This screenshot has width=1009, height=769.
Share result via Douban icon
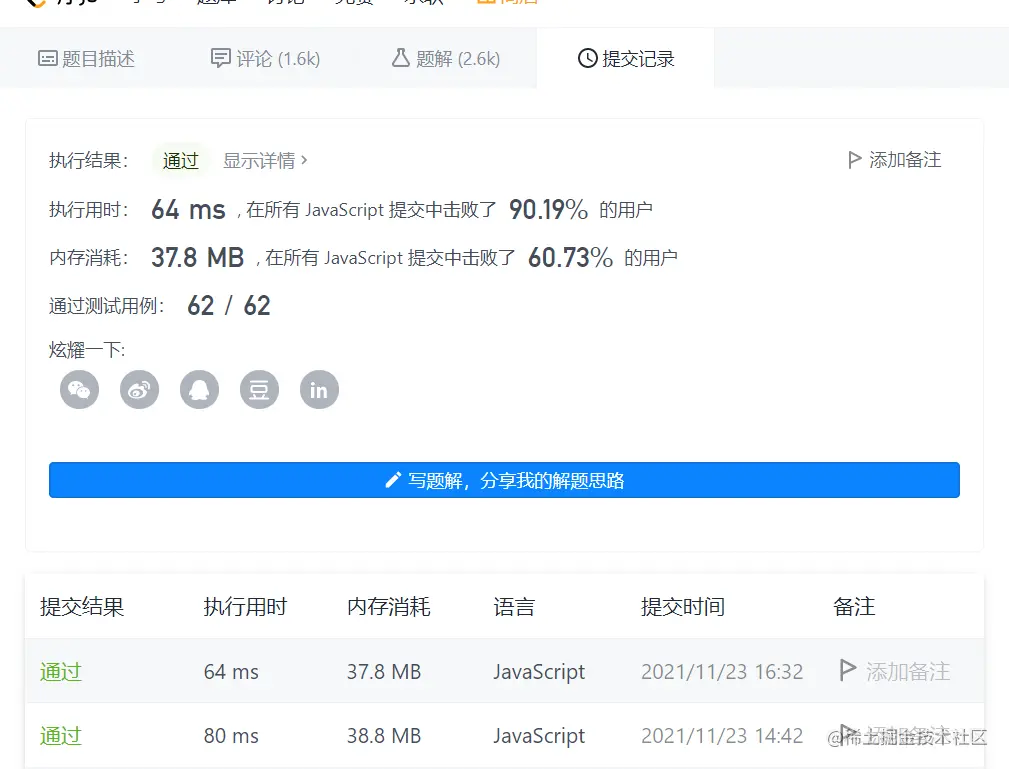pos(259,389)
